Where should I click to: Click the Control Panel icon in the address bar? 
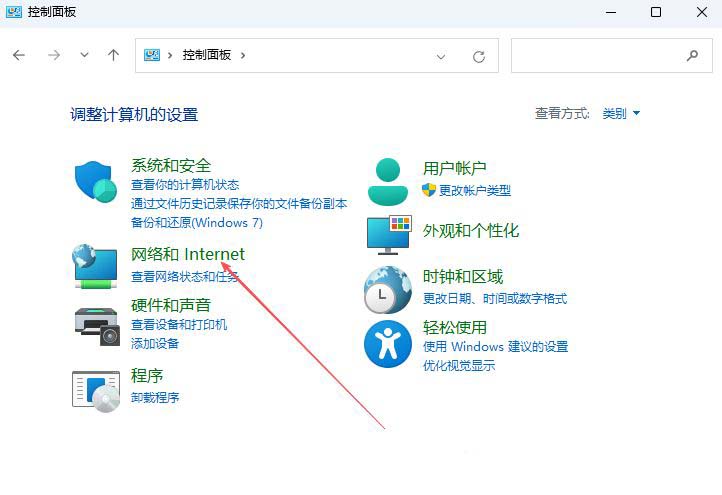(152, 55)
